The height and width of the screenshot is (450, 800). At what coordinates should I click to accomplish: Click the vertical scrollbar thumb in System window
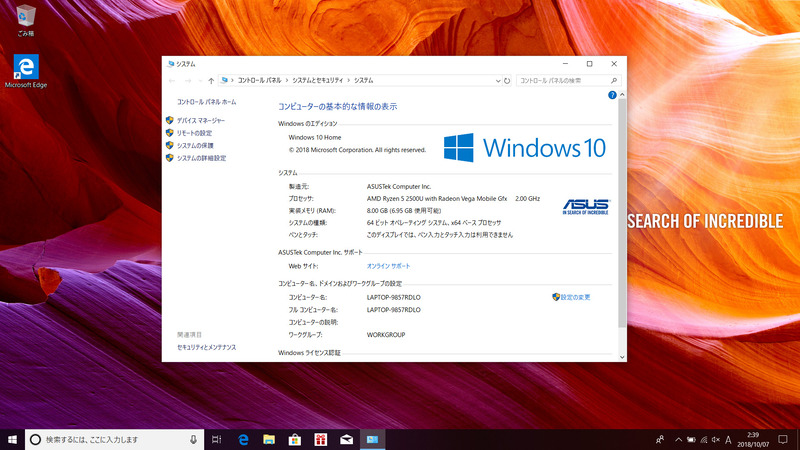[x=622, y=213]
